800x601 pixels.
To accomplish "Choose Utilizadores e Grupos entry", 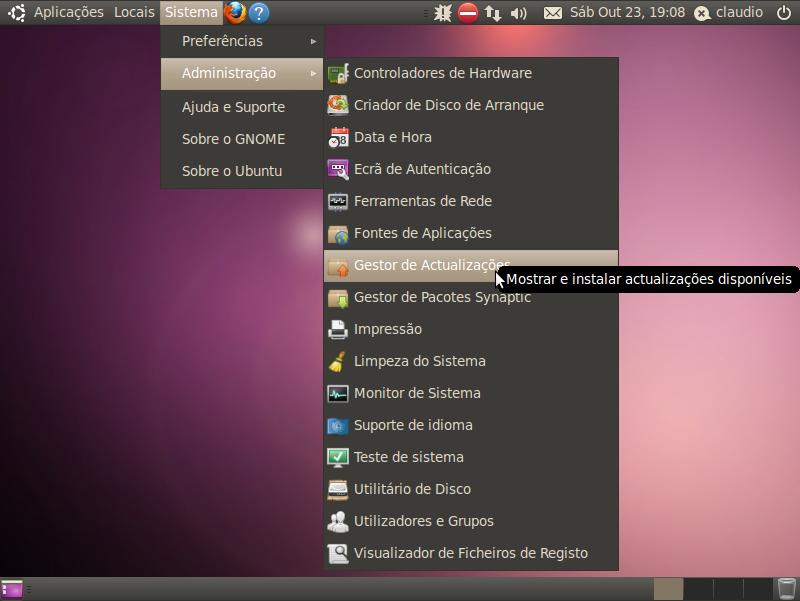I will coord(423,521).
